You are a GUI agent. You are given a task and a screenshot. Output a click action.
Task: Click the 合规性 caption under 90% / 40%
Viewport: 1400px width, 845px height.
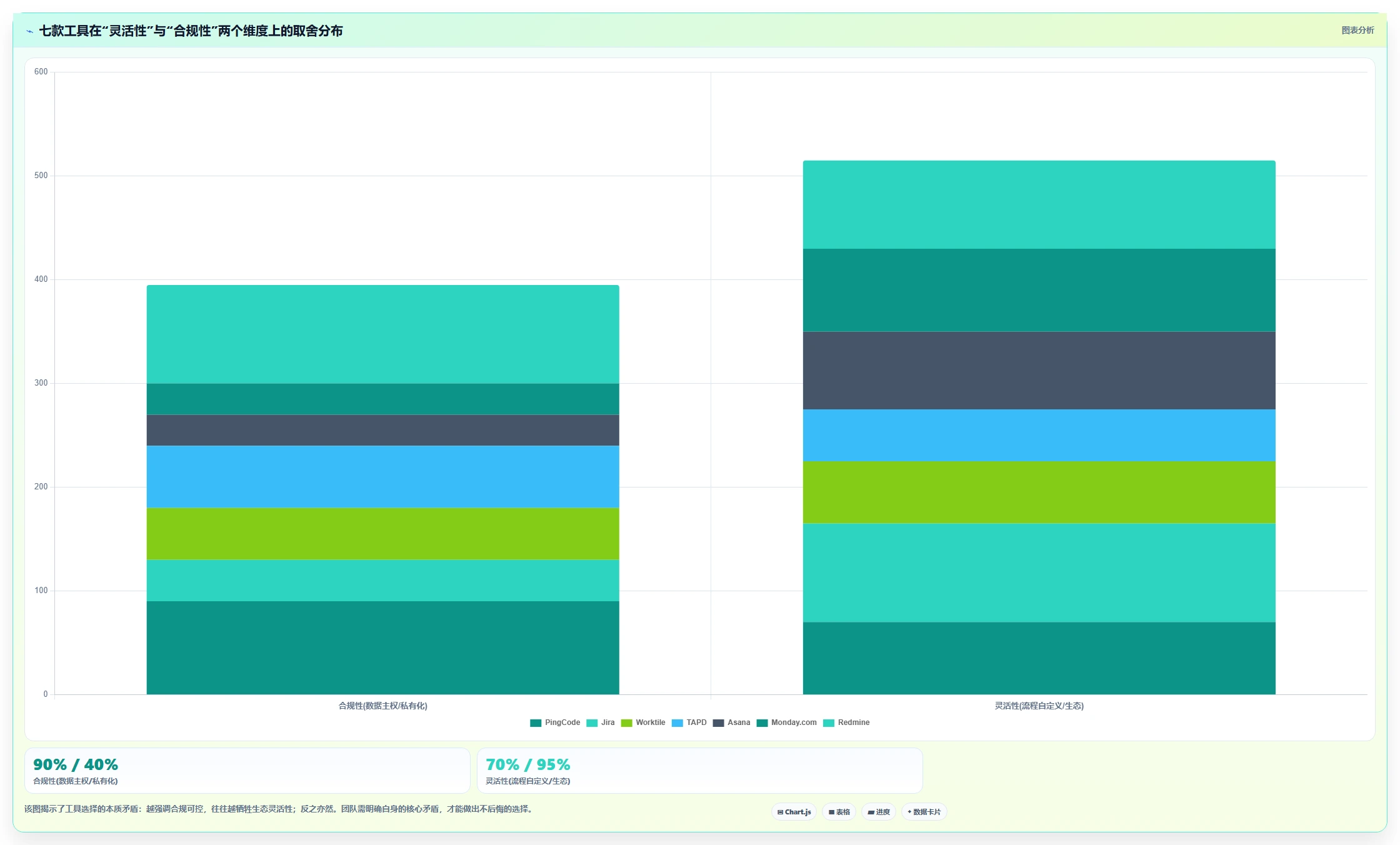pyautogui.click(x=76, y=781)
